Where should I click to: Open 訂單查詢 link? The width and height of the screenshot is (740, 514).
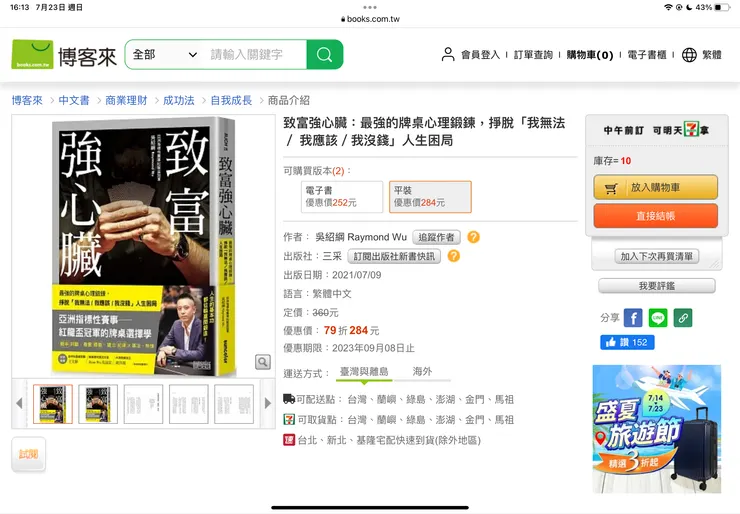click(x=533, y=55)
